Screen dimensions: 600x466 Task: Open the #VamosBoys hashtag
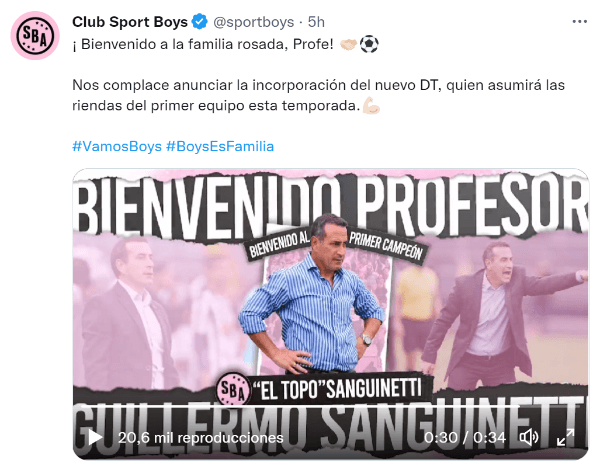point(117,146)
